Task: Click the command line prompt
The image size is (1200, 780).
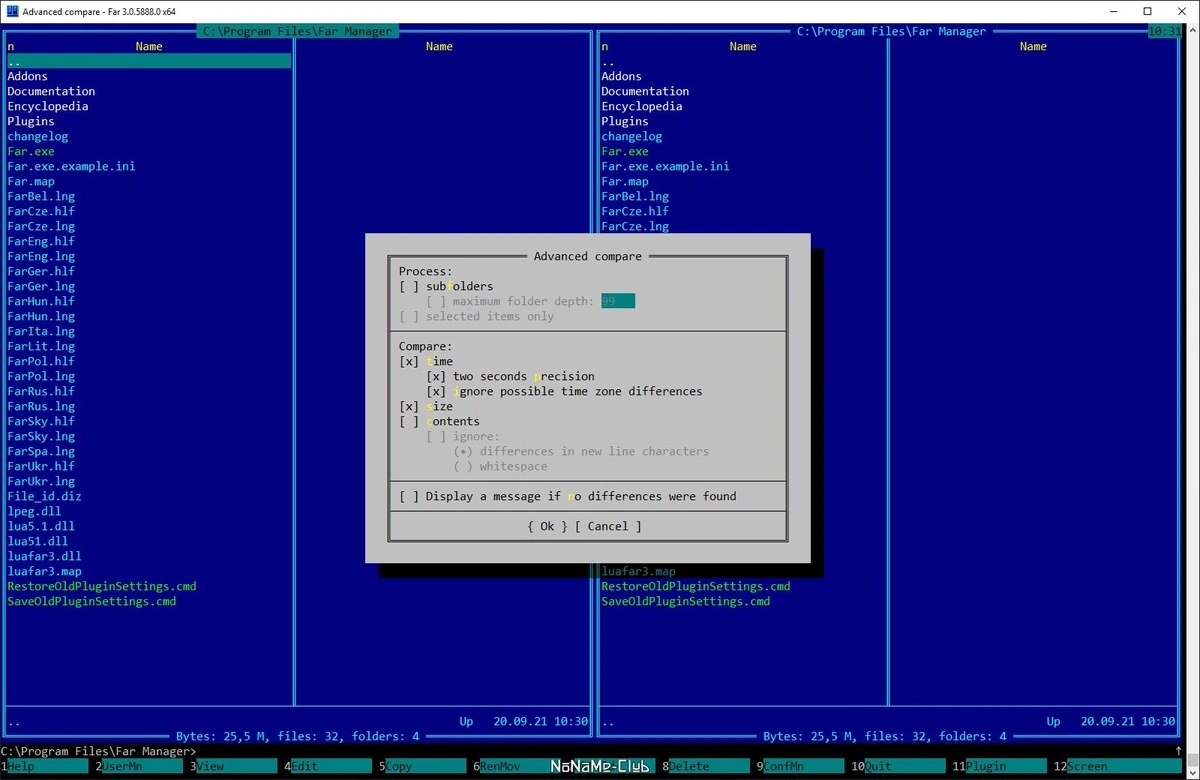Action: point(99,751)
